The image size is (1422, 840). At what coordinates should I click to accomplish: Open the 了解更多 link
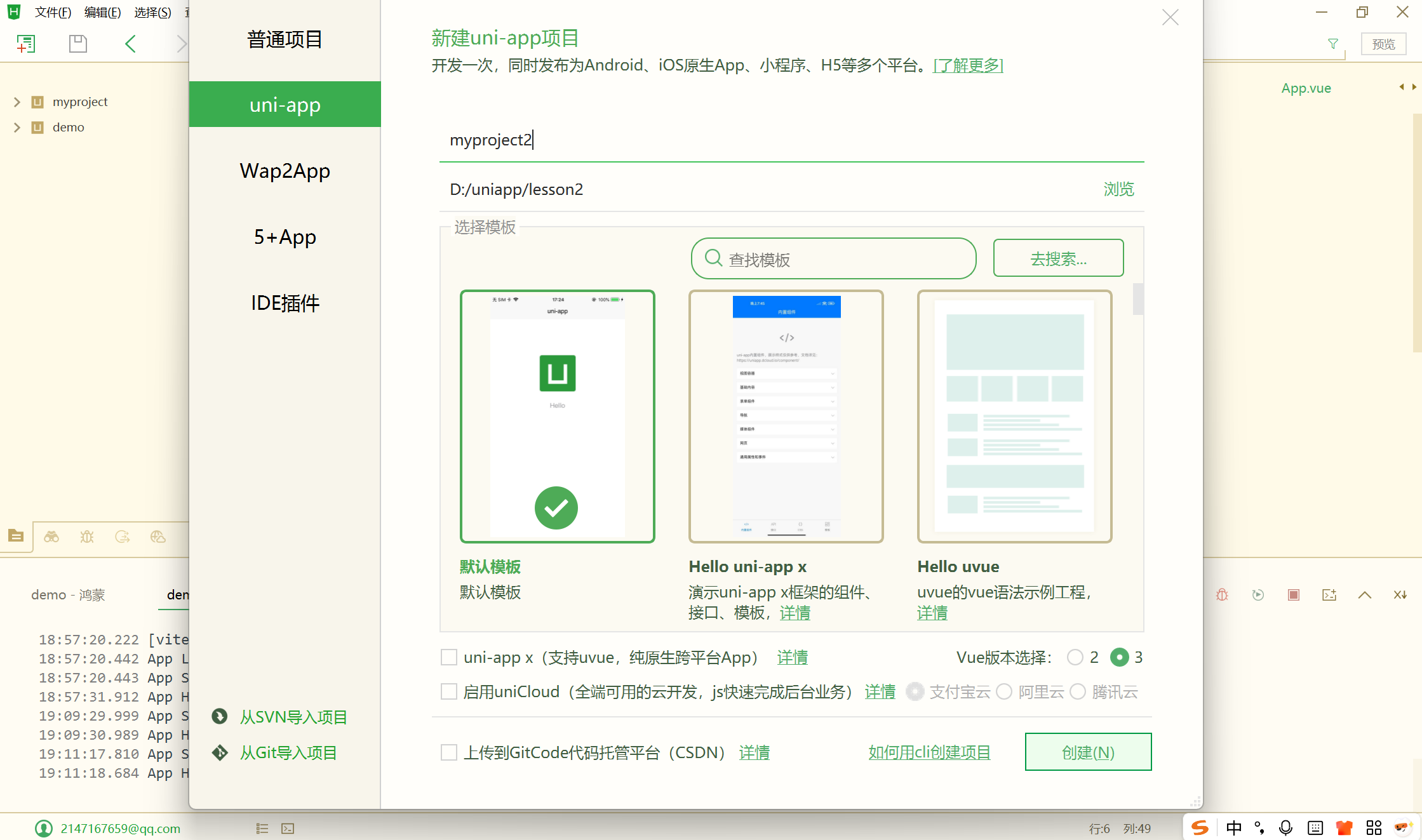click(x=968, y=65)
